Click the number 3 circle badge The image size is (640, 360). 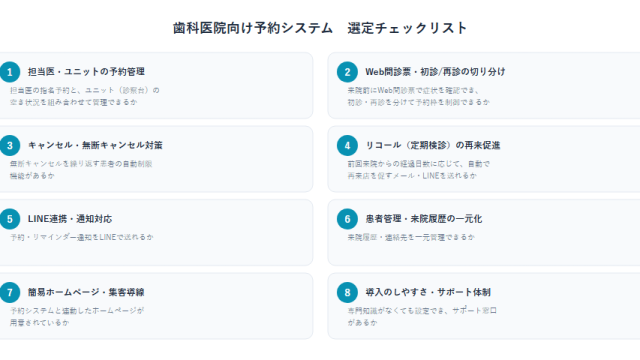click(x=10, y=146)
